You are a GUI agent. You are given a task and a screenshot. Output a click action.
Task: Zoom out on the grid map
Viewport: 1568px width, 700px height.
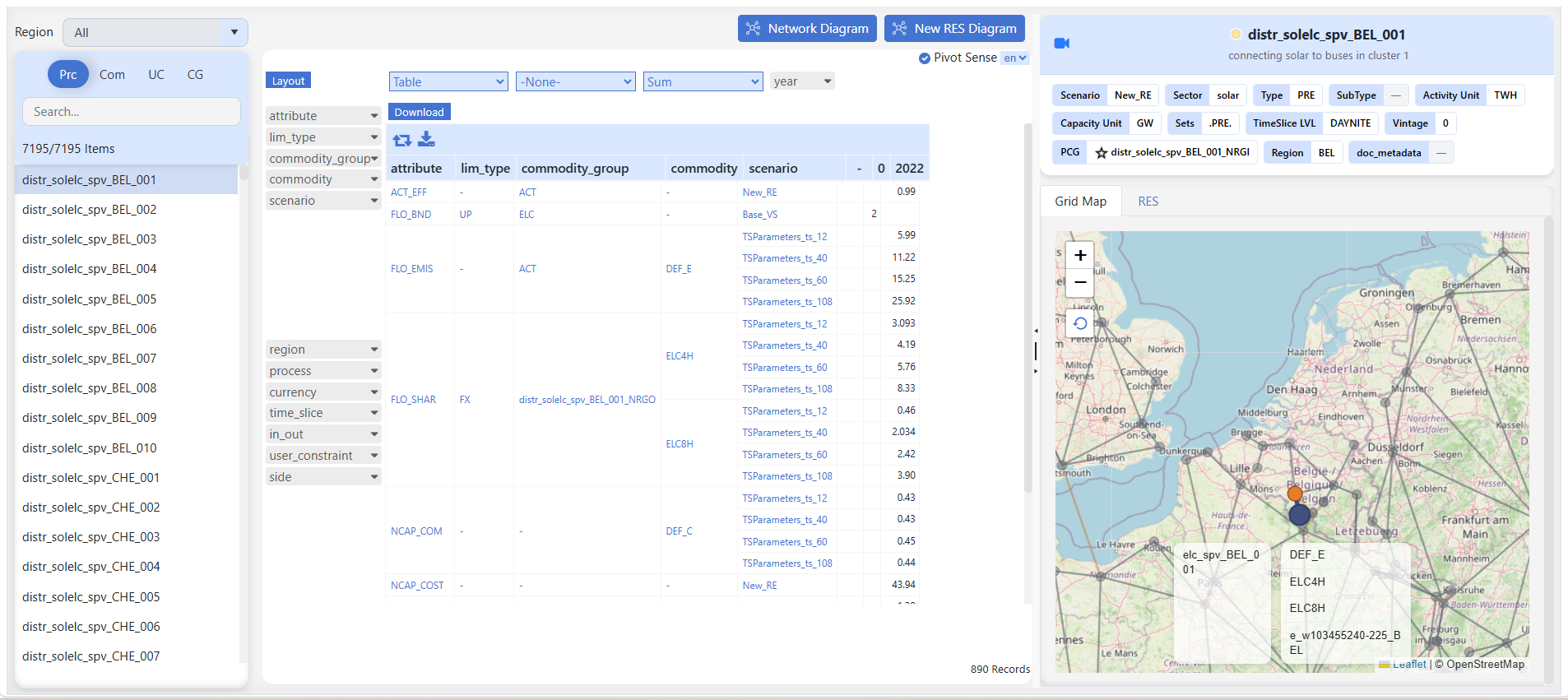click(x=1080, y=282)
